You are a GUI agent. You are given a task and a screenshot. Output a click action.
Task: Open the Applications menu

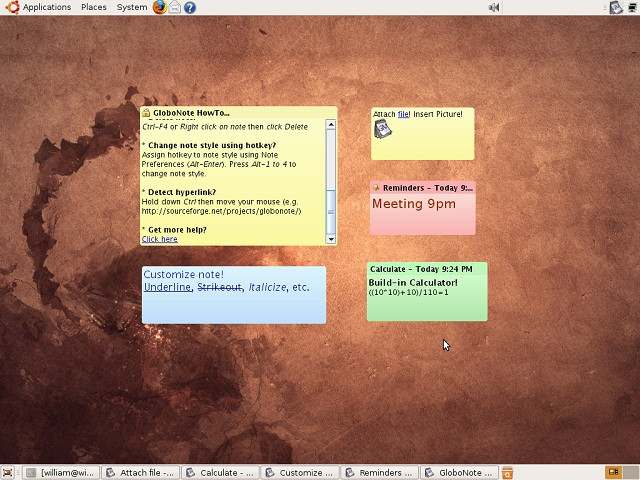pyautogui.click(x=47, y=7)
